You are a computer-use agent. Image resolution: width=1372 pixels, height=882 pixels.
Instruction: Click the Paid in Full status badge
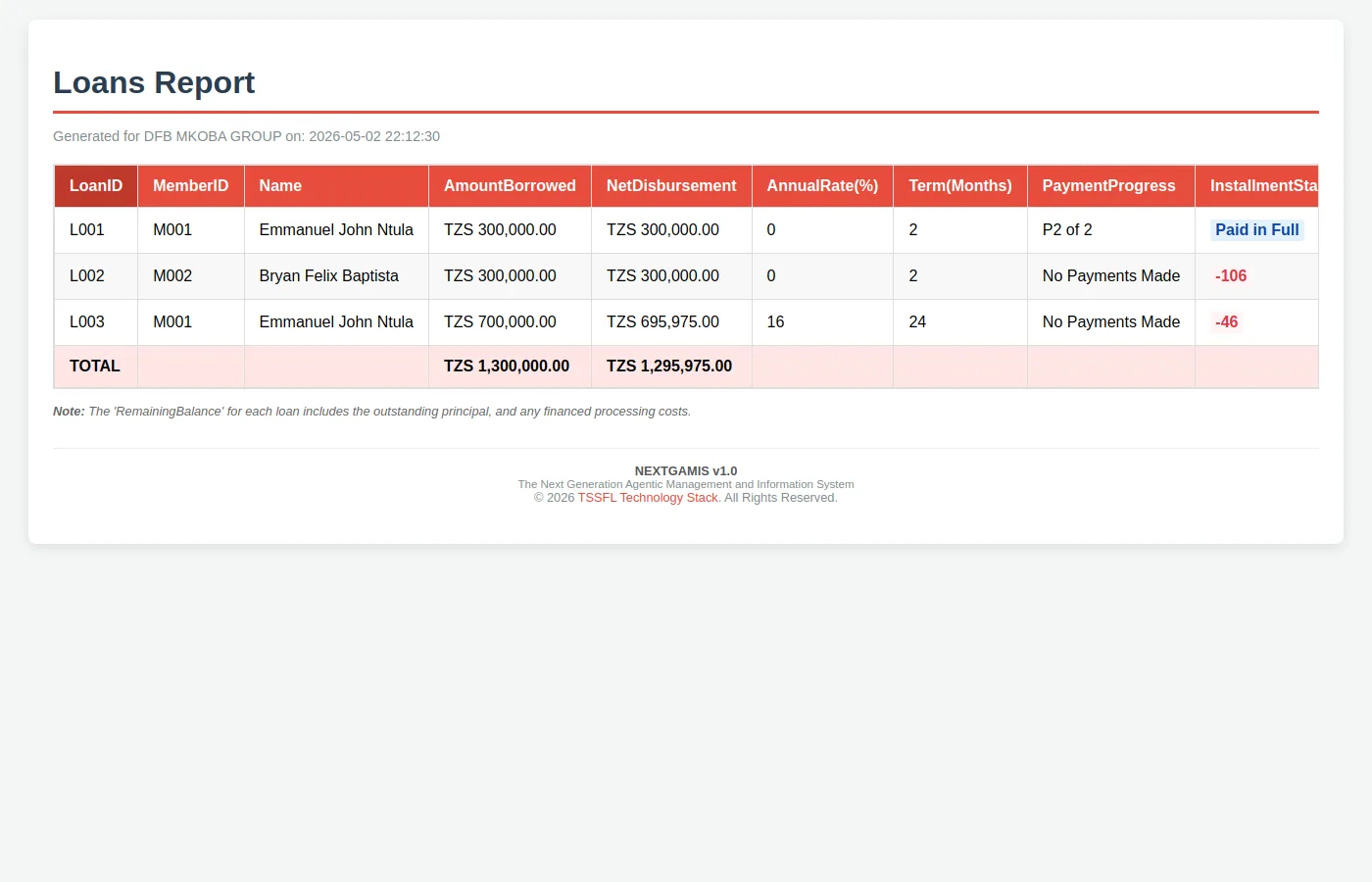coord(1257,230)
